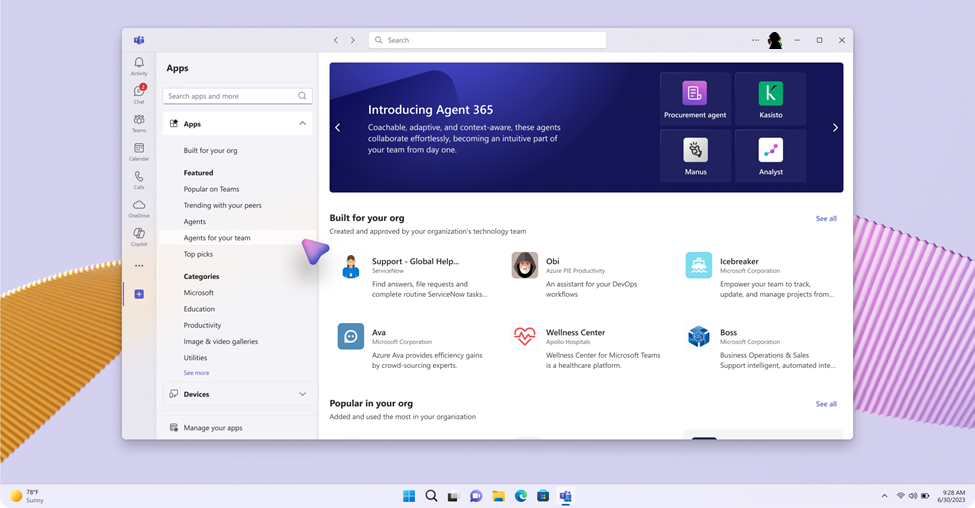Viewport: 975px width, 508px height.
Task: Open the Education category
Action: 199,309
